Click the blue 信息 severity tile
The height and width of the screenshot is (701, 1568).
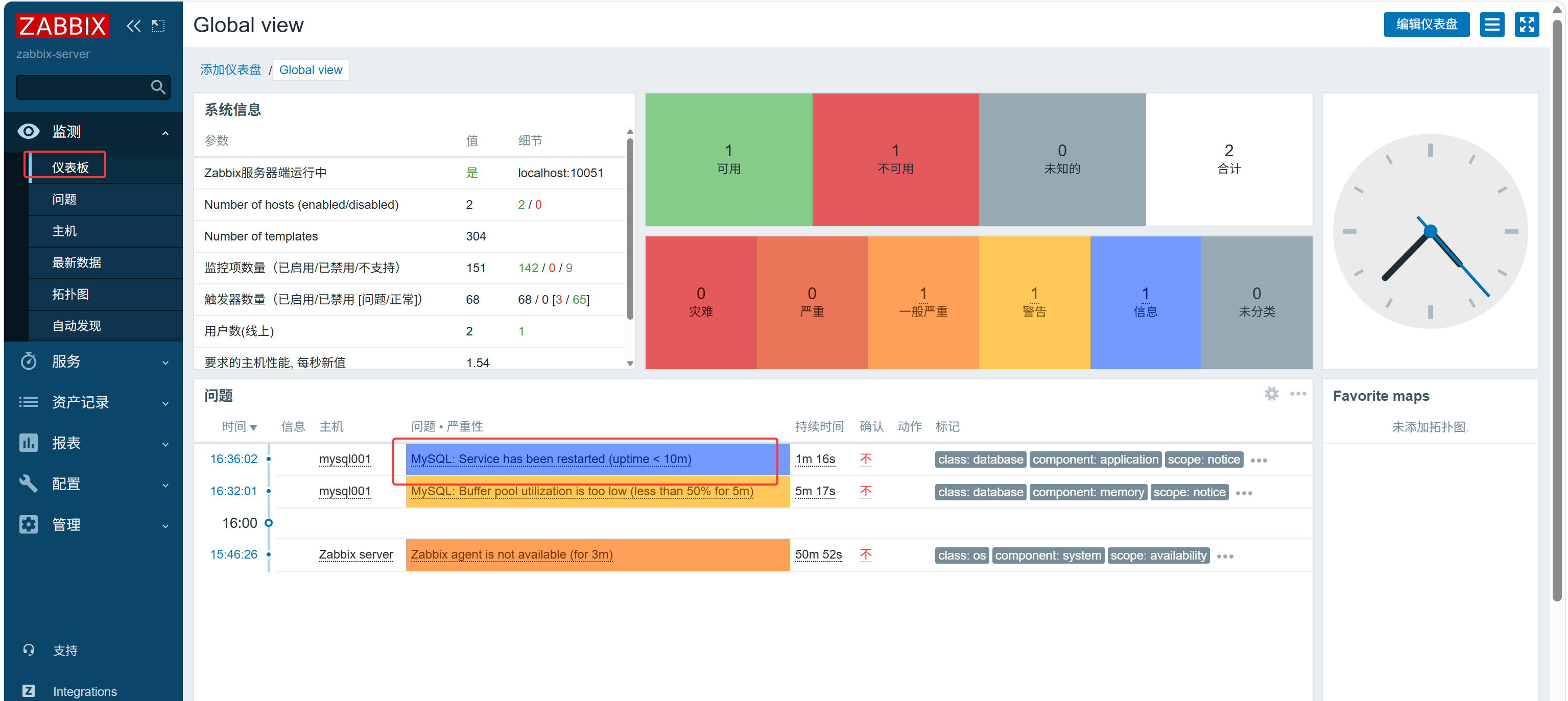click(1145, 302)
